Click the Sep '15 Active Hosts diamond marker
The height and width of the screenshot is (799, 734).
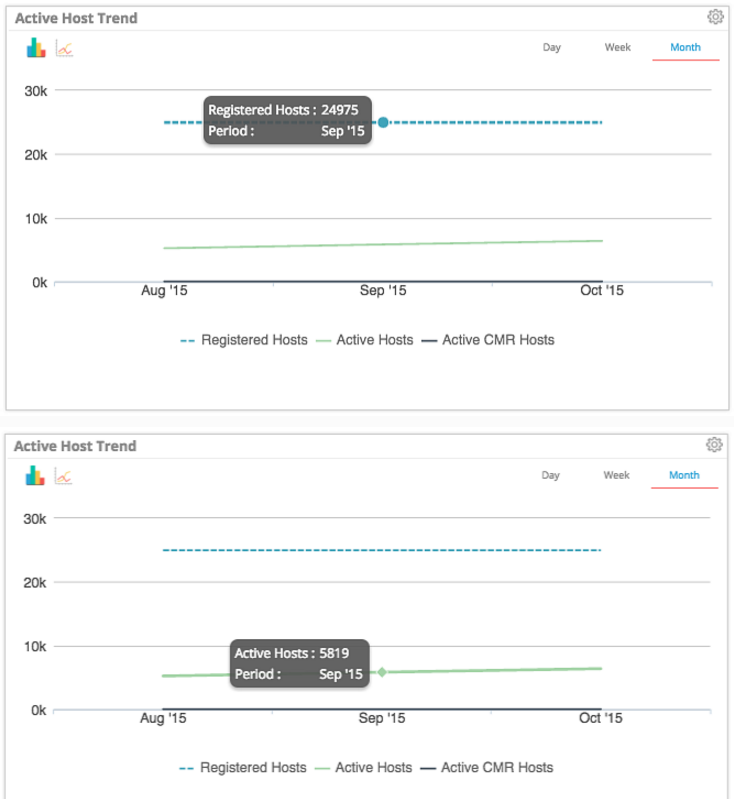[x=382, y=672]
